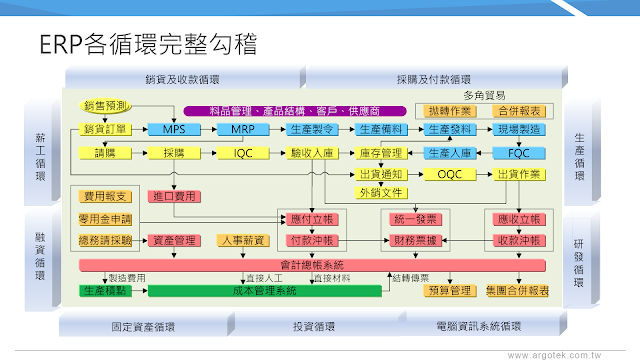Open the www.argotek.com.tw link
Image resolution: width=640 pixels, height=360 pixels.
pos(555,355)
